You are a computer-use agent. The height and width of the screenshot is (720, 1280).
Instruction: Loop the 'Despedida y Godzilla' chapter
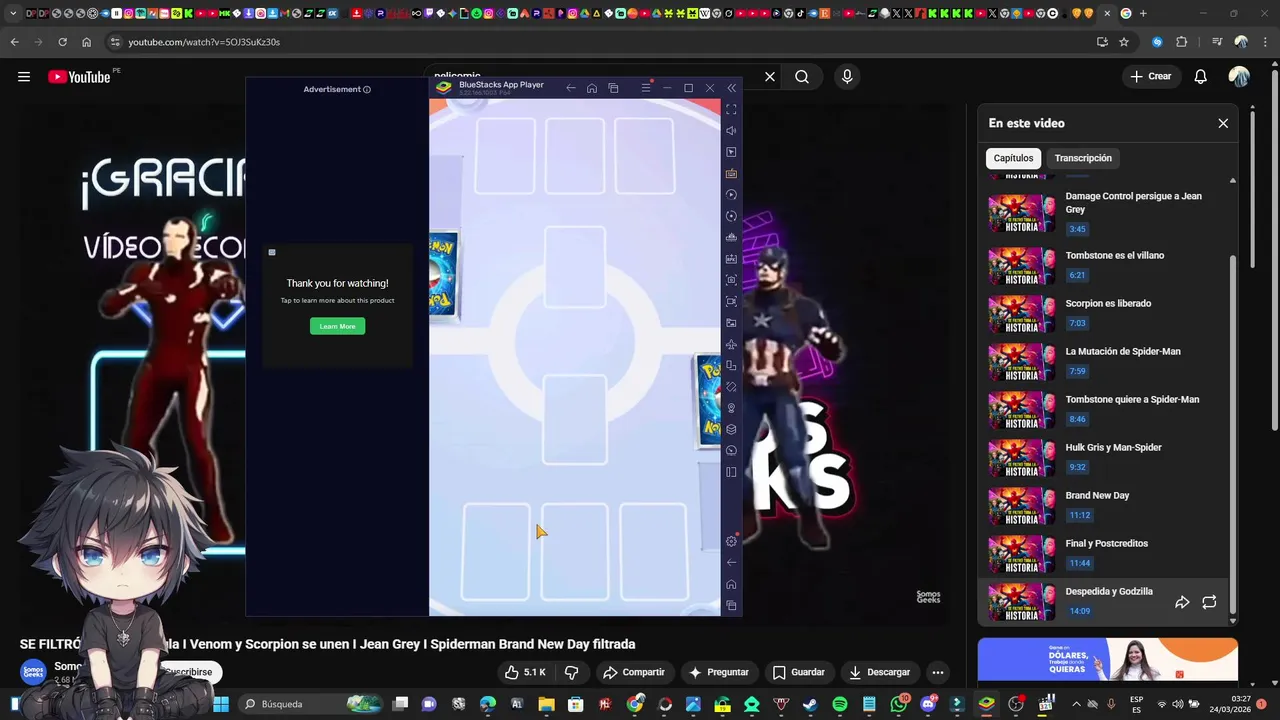coord(1209,602)
